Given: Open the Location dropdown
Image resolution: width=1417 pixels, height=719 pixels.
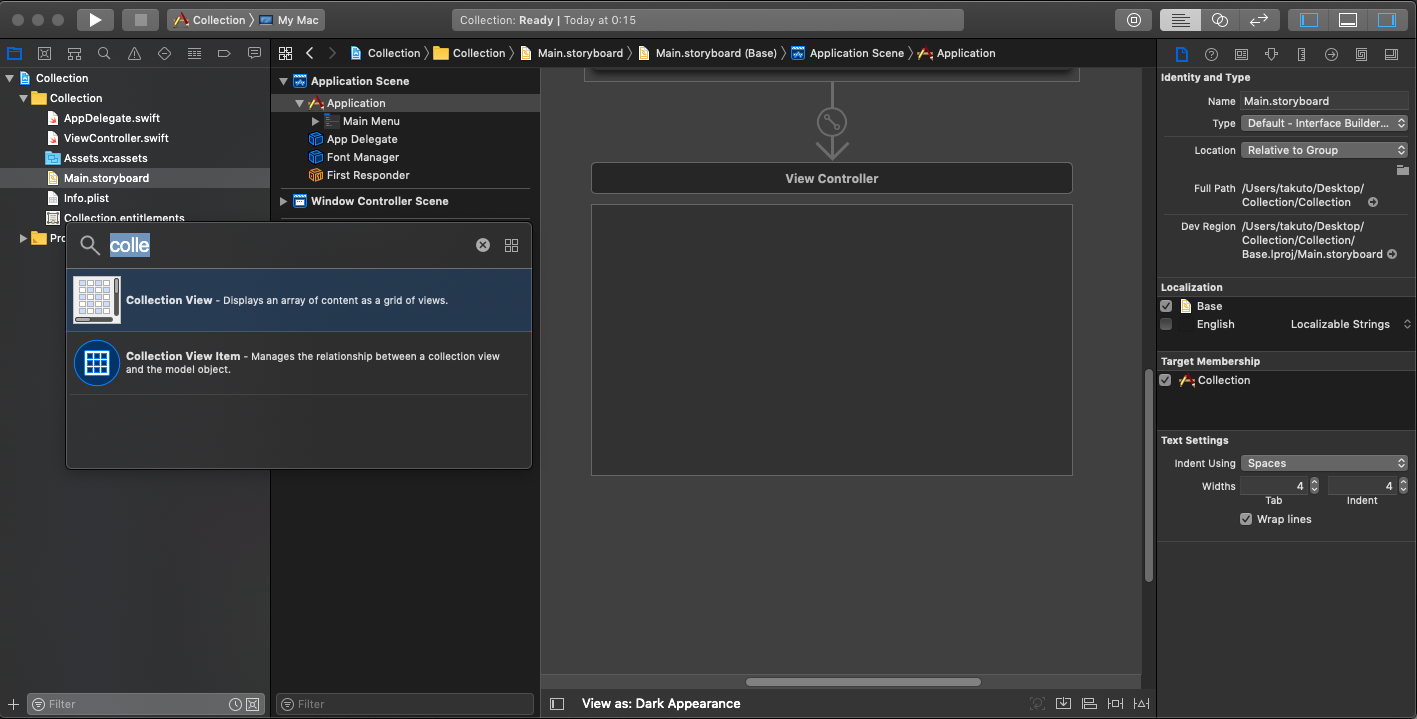Looking at the screenshot, I should (1324, 150).
